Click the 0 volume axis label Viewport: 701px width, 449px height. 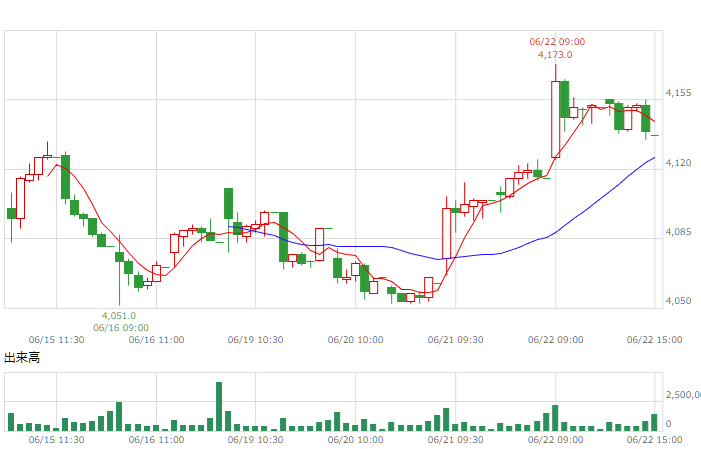click(x=668, y=423)
